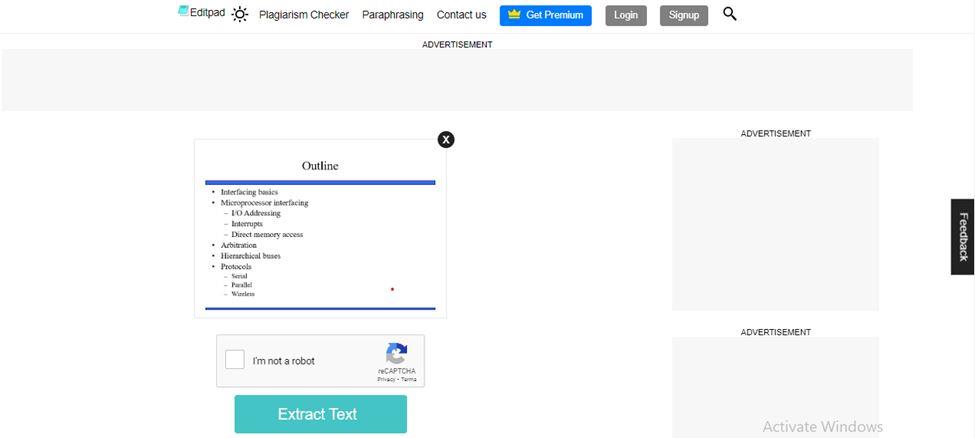Click the reCAPTCHA logo icon
Screen dimensions: 975x438
tap(396, 354)
